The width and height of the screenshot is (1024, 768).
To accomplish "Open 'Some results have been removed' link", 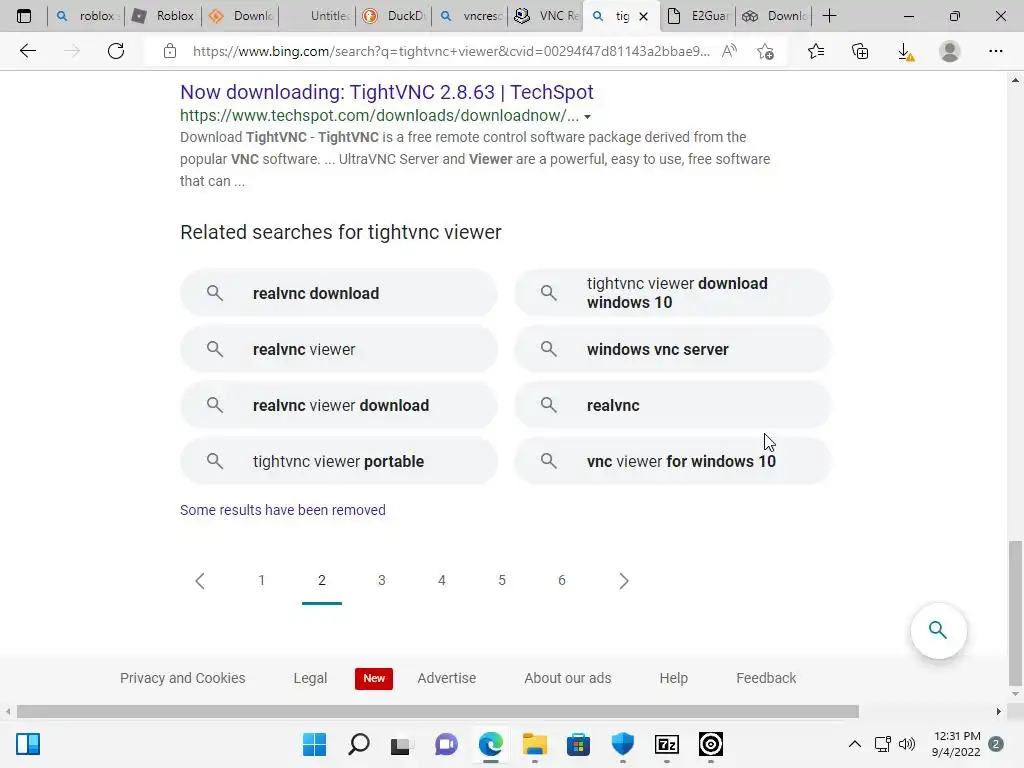I will click(283, 510).
